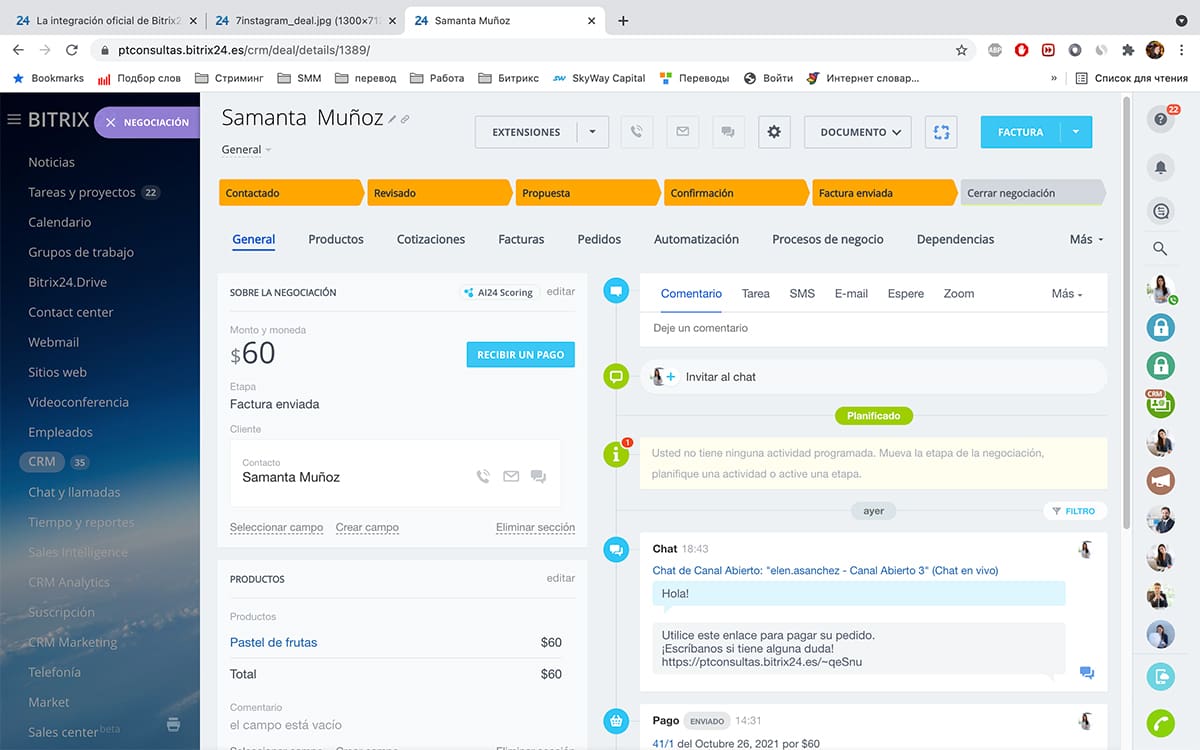The width and height of the screenshot is (1200, 750).
Task: Click the comment input field
Action: point(870,328)
